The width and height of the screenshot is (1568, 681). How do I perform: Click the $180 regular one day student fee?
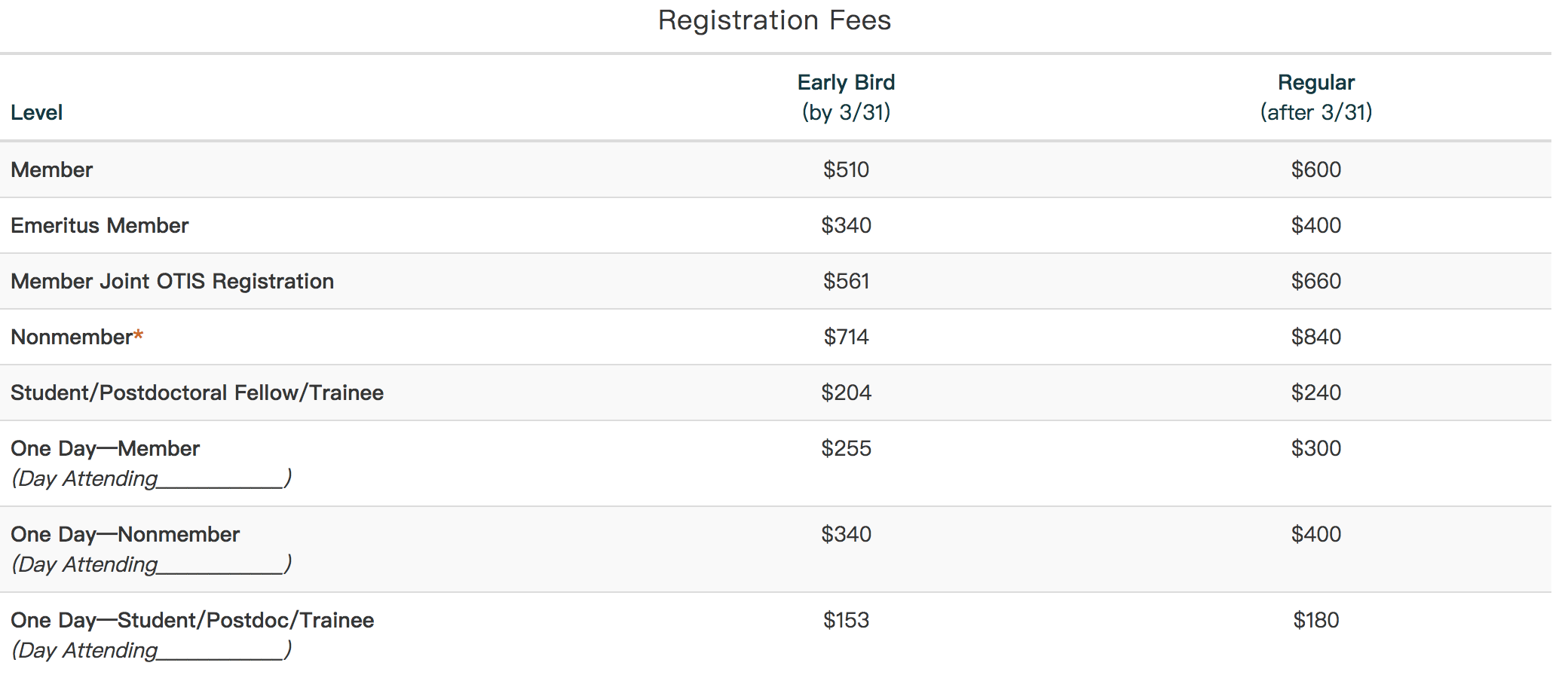pos(1316,620)
